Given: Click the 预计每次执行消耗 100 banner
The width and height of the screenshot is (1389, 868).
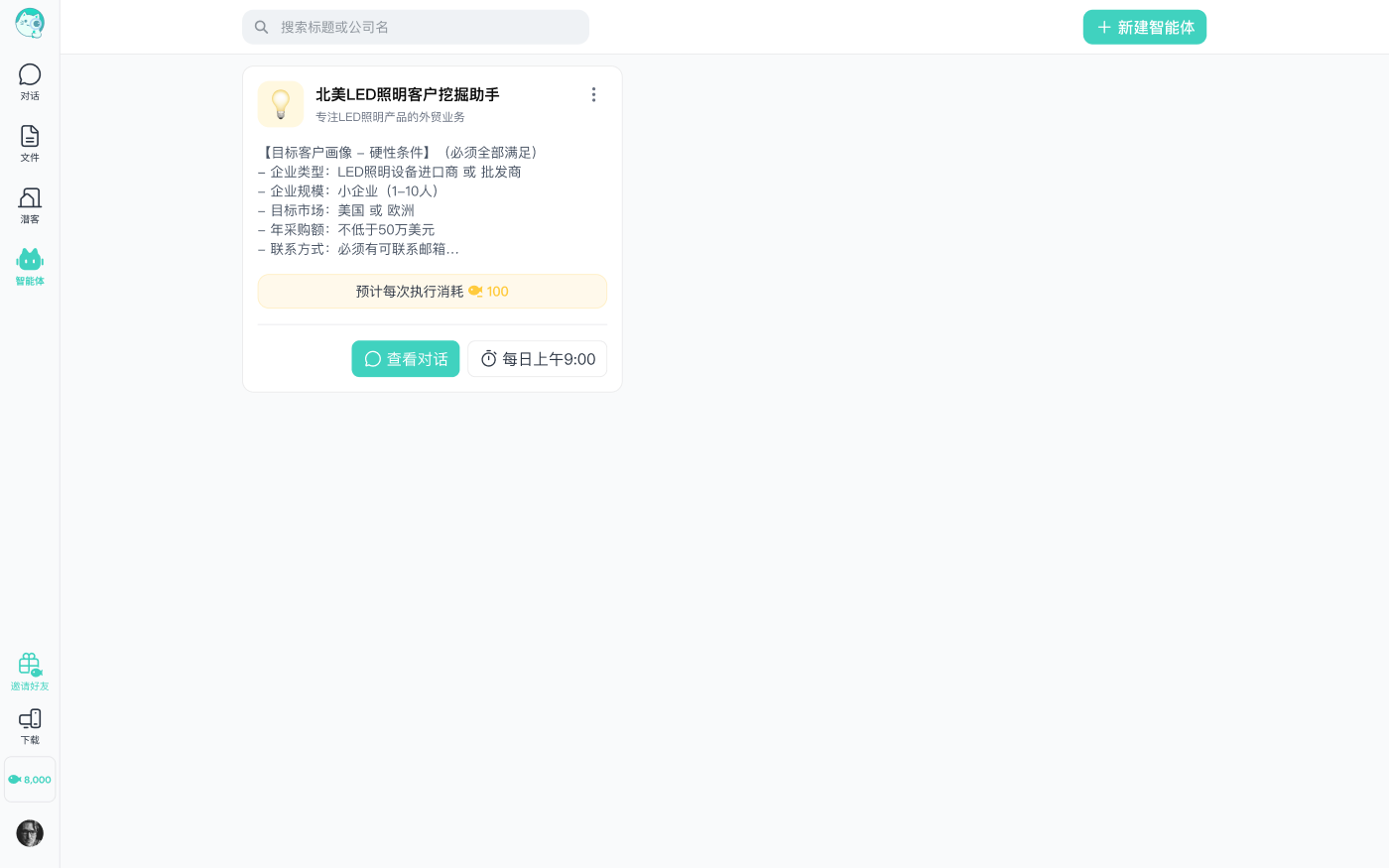Looking at the screenshot, I should pos(433,292).
